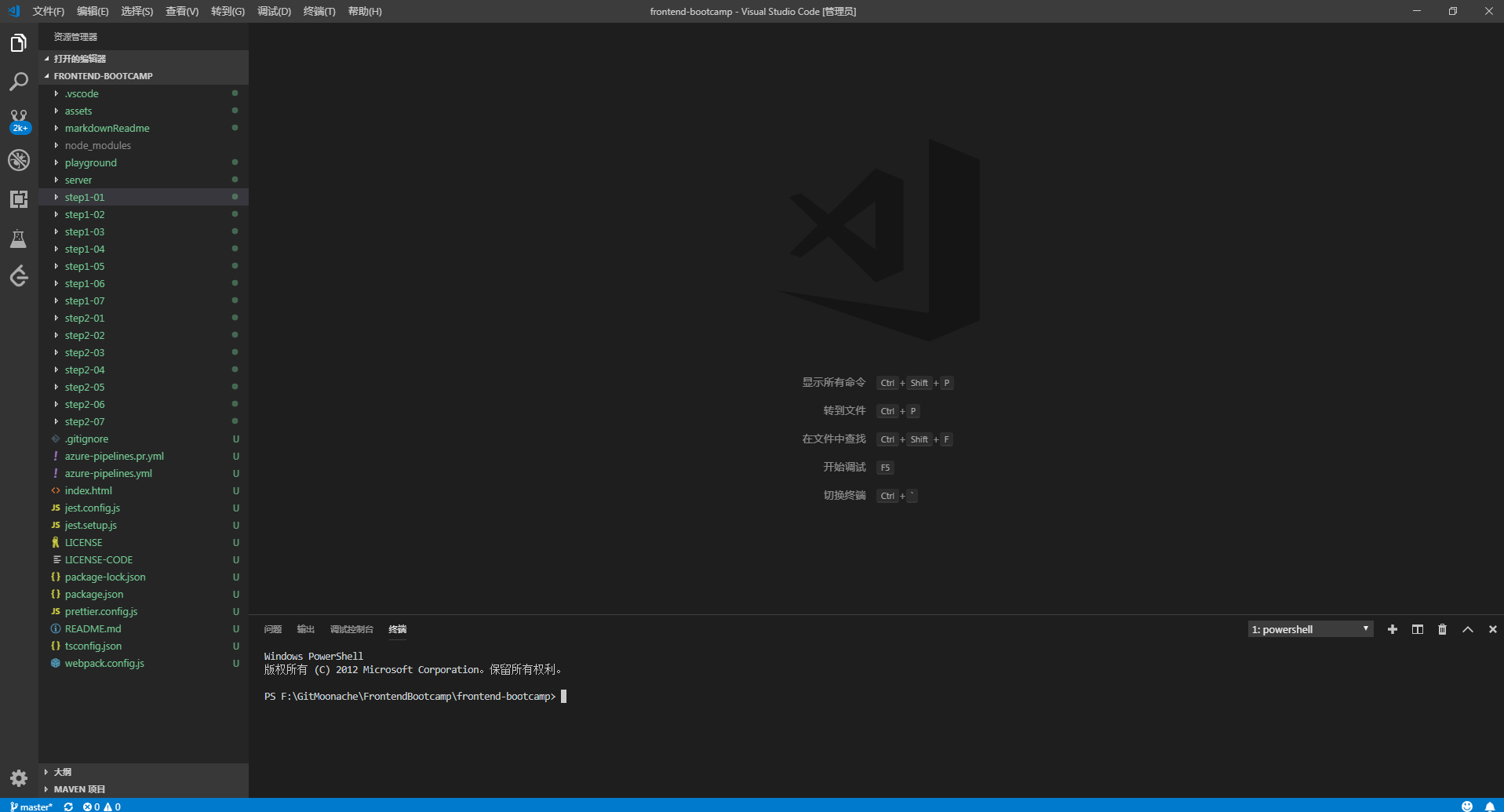Collapse the 打开的编辑器 section
The width and height of the screenshot is (1504, 812).
(x=144, y=59)
